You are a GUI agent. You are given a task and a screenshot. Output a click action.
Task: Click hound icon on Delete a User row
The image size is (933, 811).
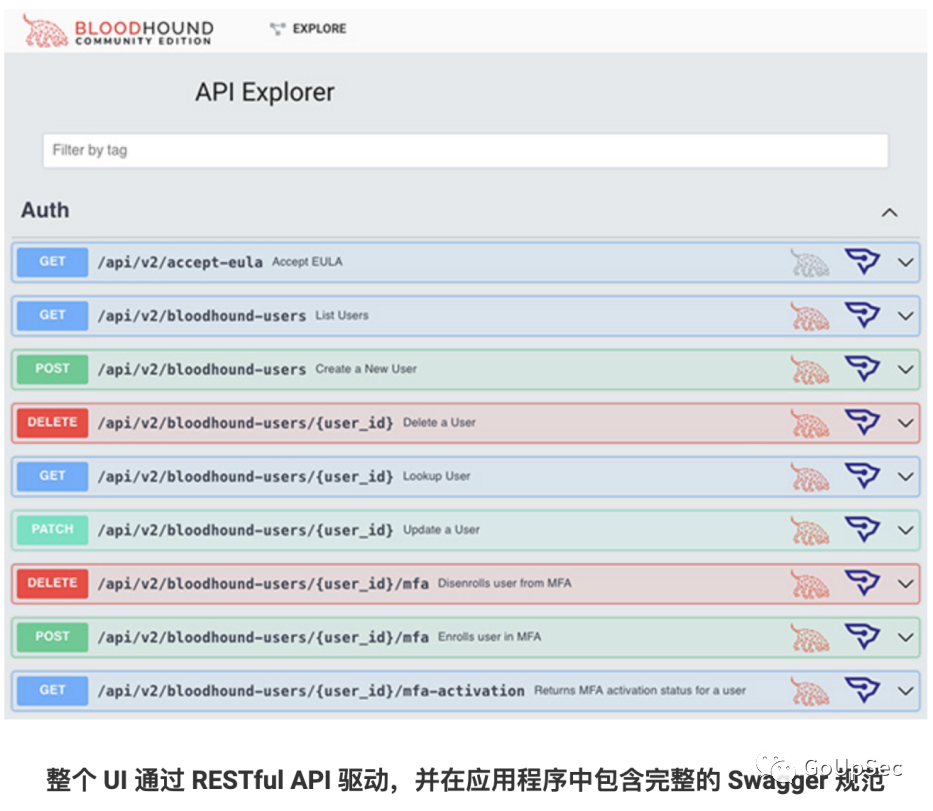pyautogui.click(x=810, y=423)
